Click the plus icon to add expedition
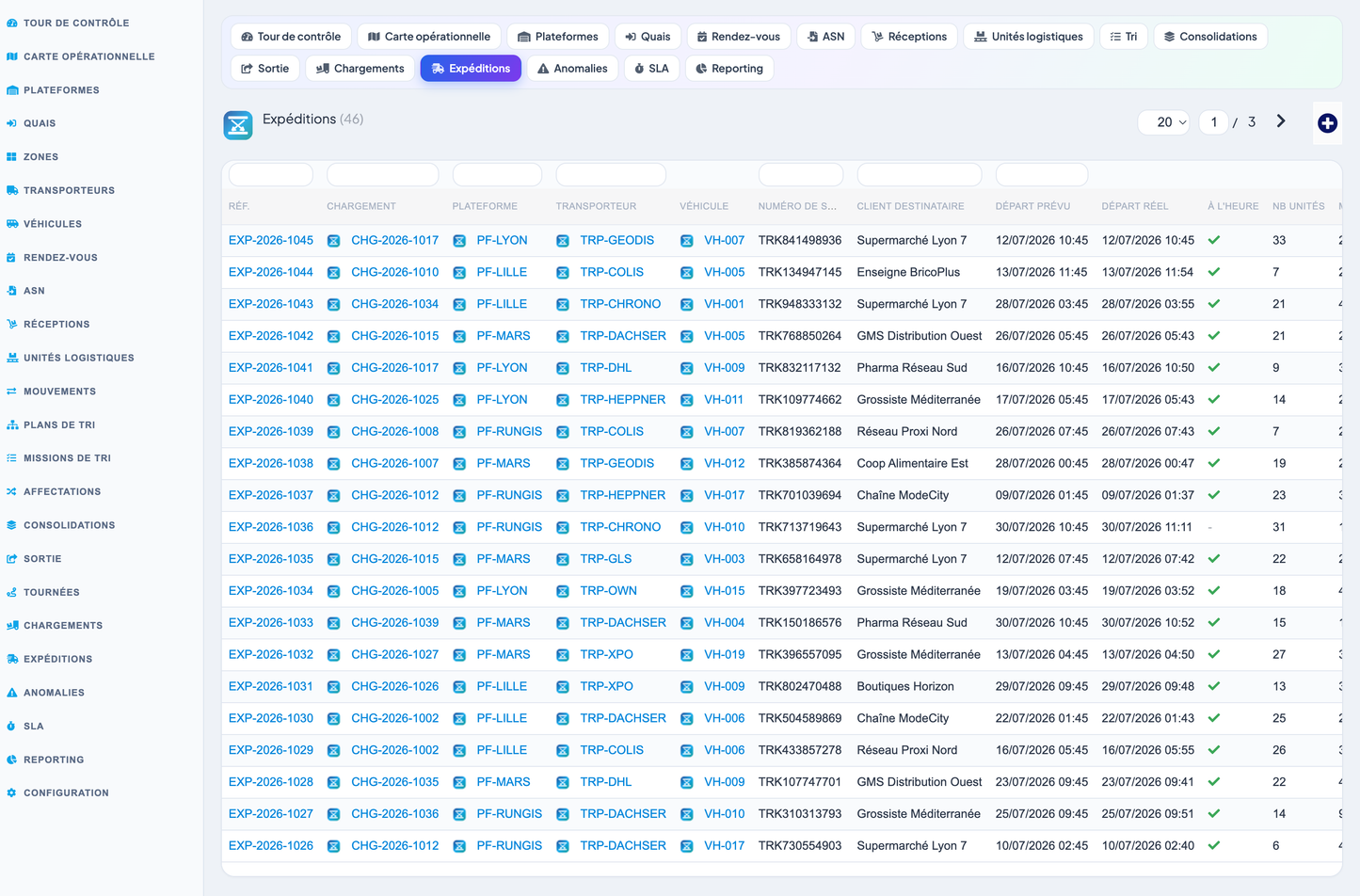The width and height of the screenshot is (1360, 896). click(1327, 123)
